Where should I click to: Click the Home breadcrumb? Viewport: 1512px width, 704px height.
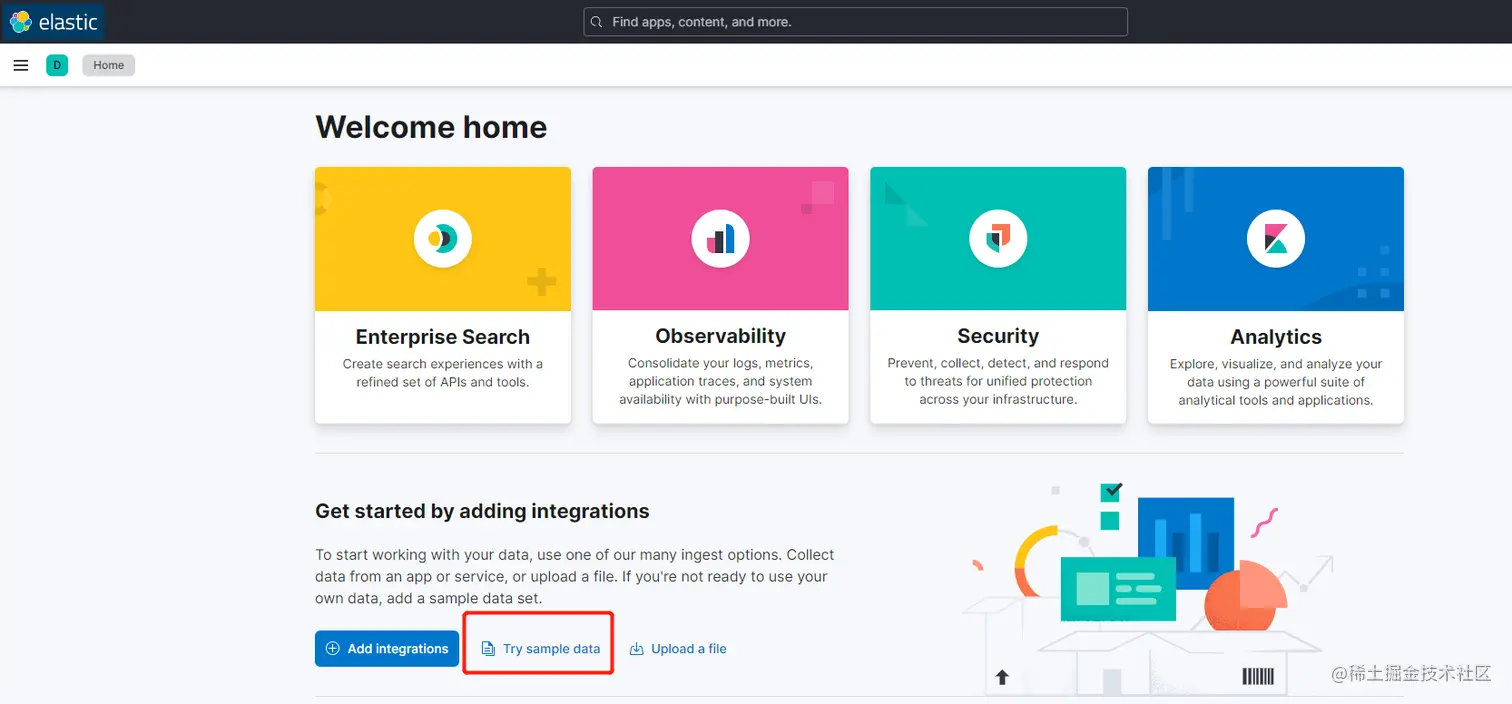(x=109, y=65)
